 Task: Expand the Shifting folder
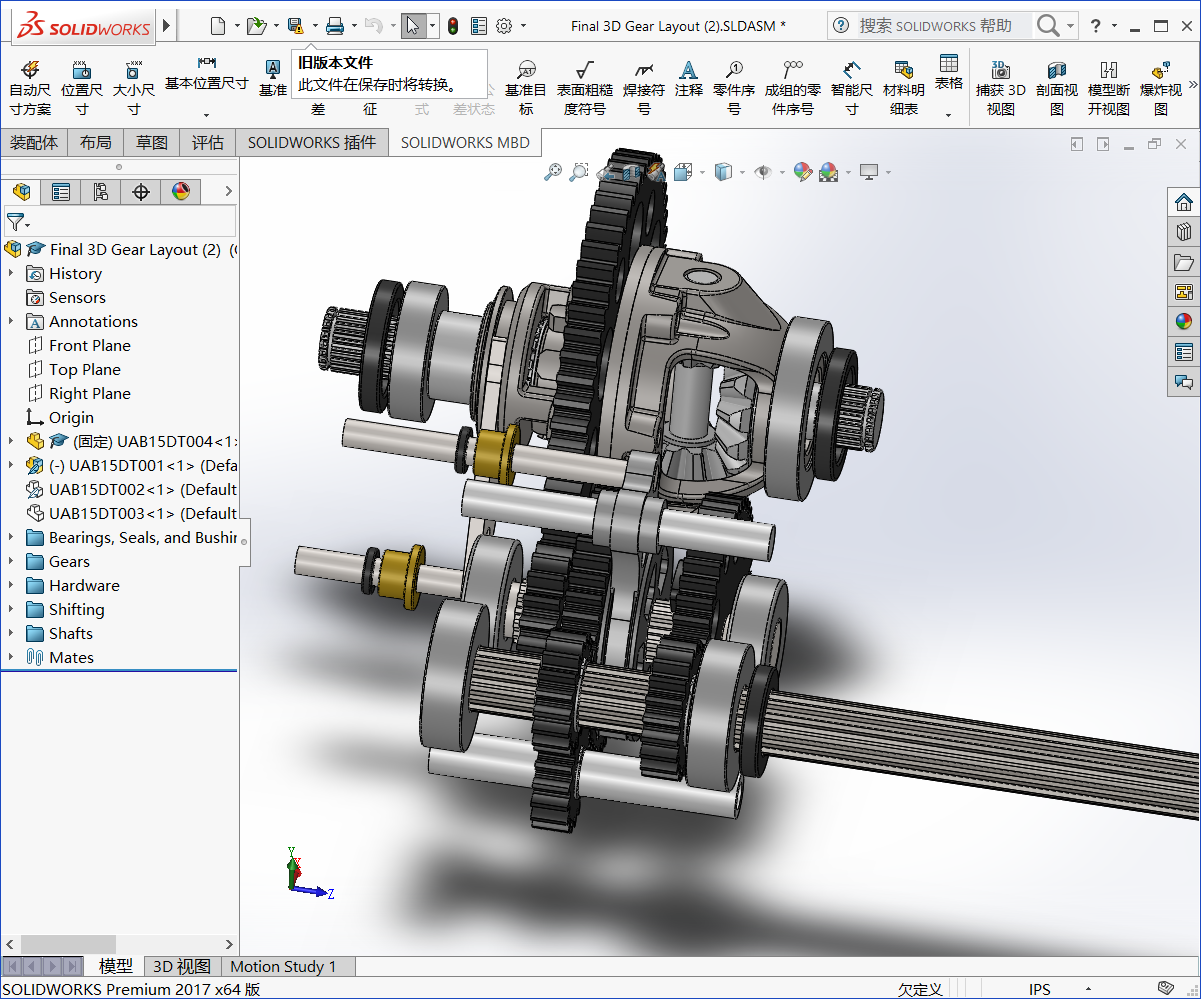tap(11, 609)
